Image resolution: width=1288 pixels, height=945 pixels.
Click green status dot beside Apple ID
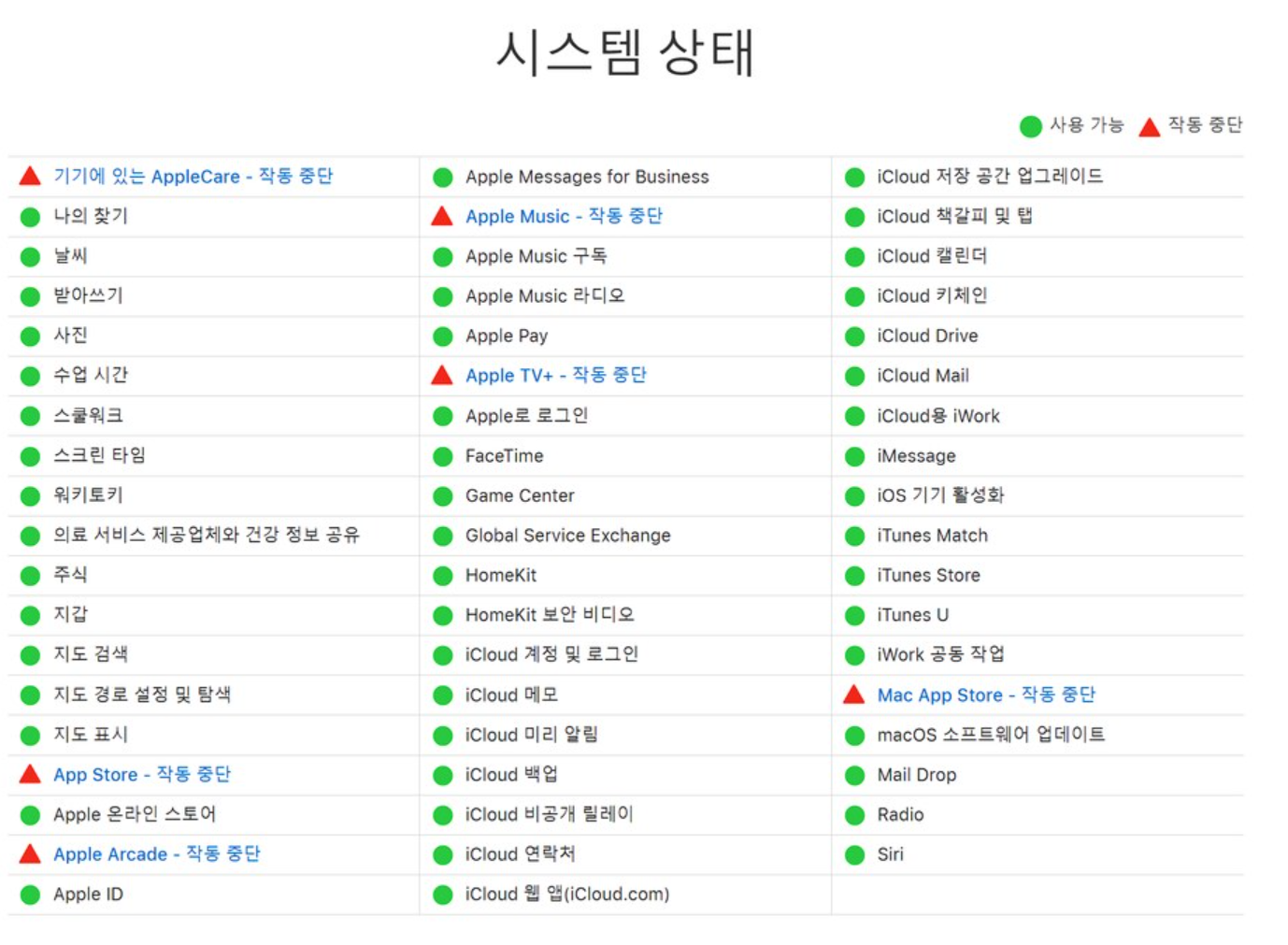(30, 895)
